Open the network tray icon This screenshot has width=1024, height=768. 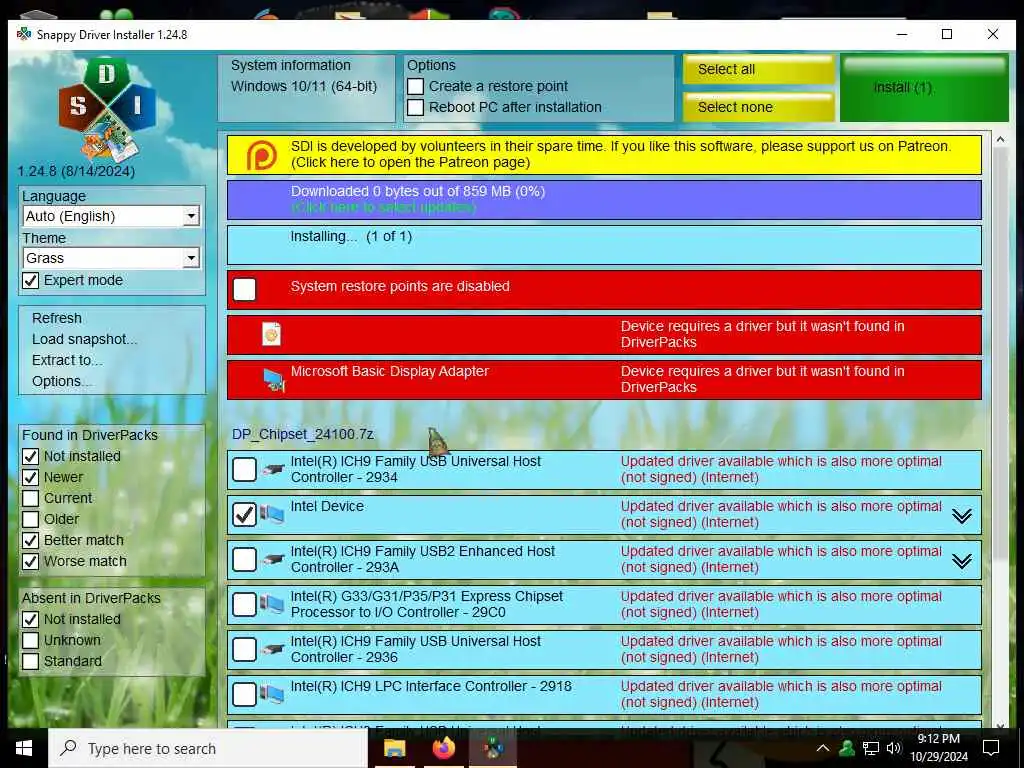click(x=871, y=748)
